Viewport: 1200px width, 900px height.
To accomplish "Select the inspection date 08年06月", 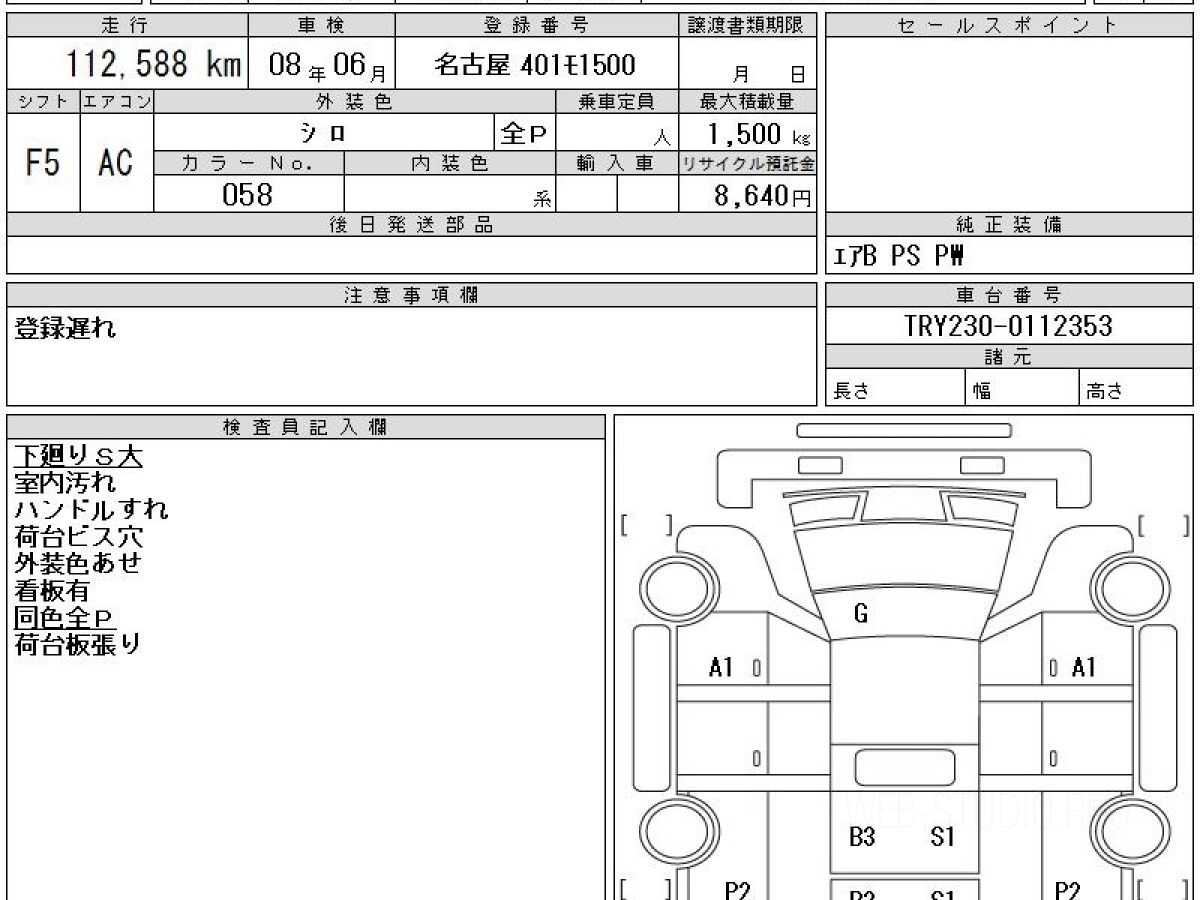I will 328,66.
